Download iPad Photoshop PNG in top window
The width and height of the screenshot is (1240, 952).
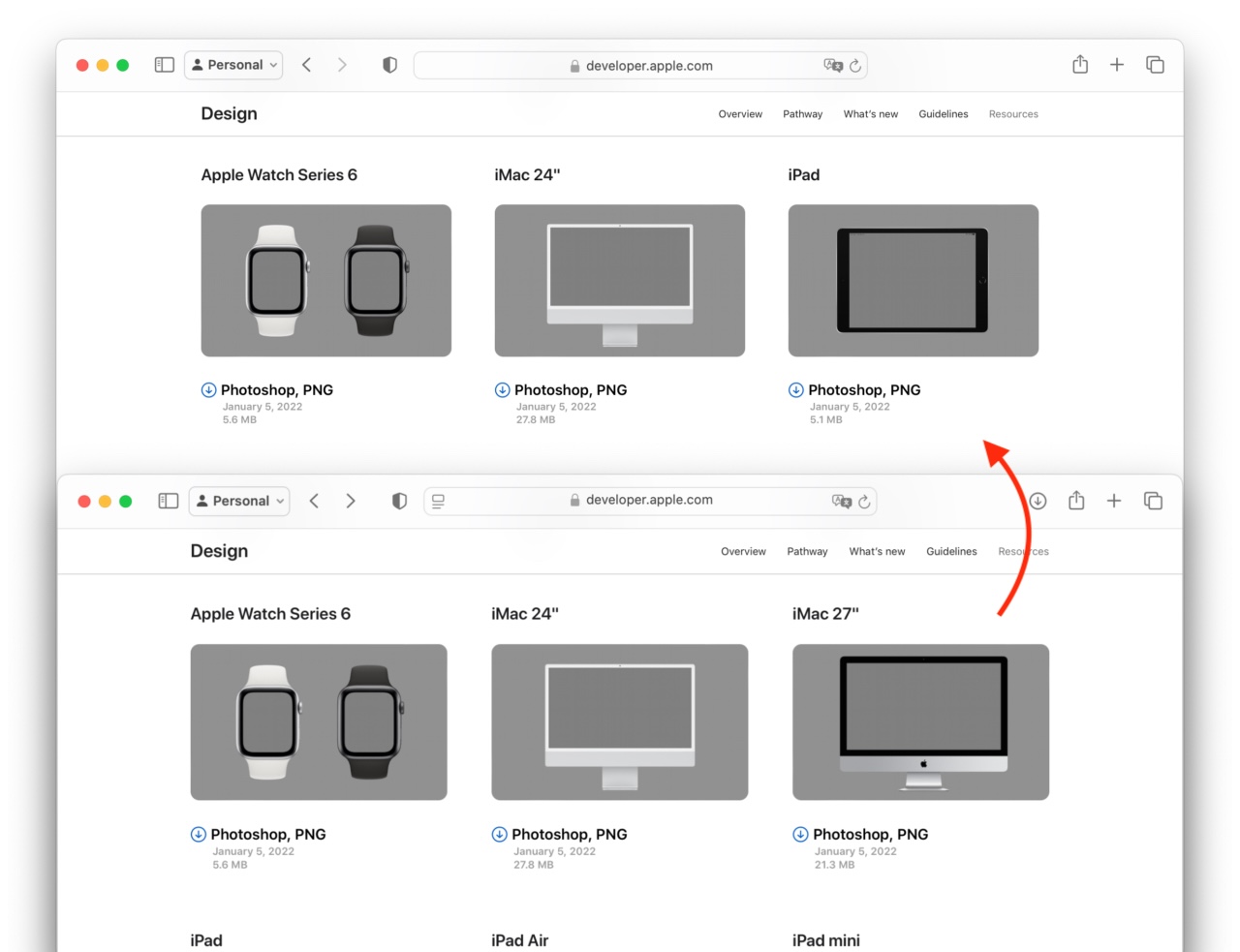pos(854,390)
